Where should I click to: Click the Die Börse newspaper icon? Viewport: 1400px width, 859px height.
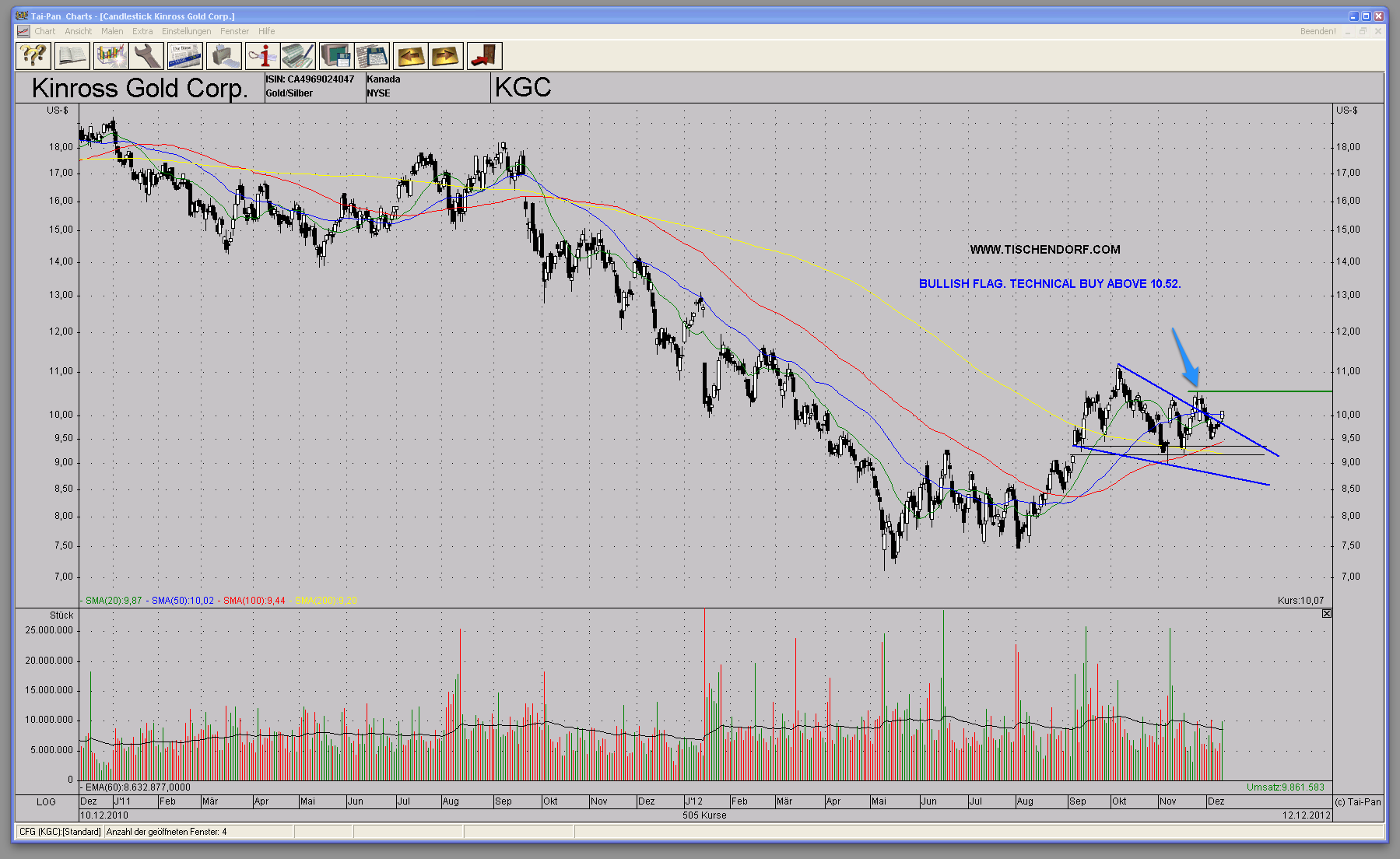[185, 56]
